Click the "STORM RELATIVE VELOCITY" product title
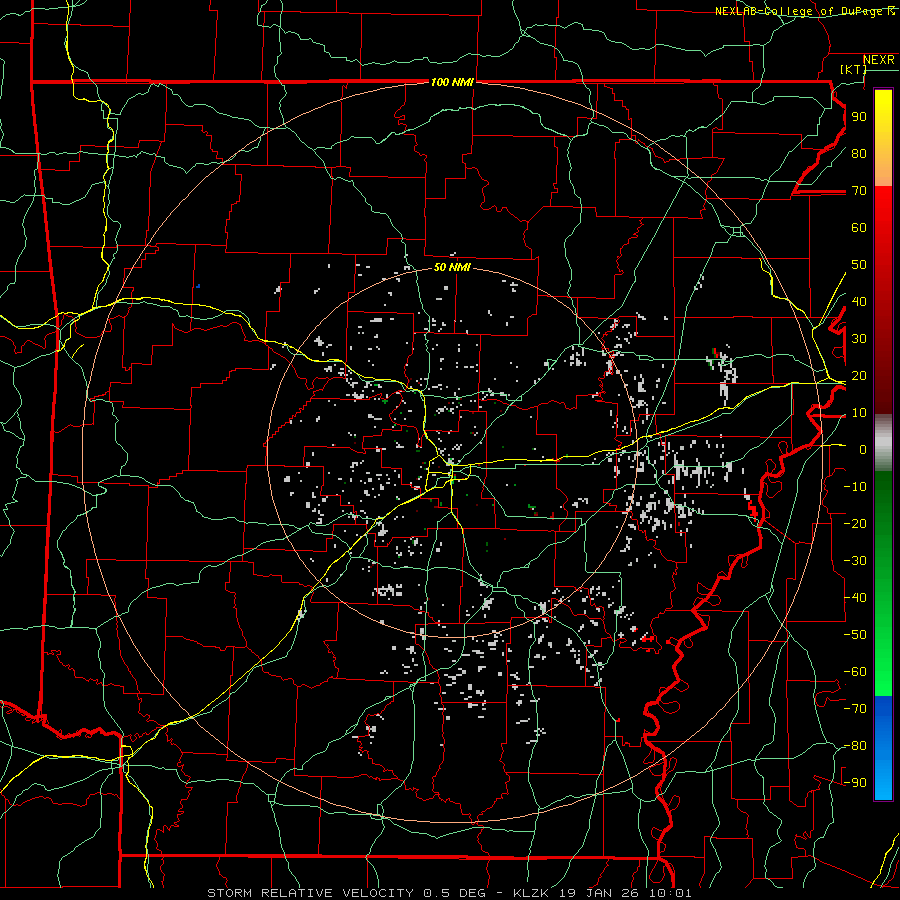This screenshot has width=900, height=900. [311, 893]
